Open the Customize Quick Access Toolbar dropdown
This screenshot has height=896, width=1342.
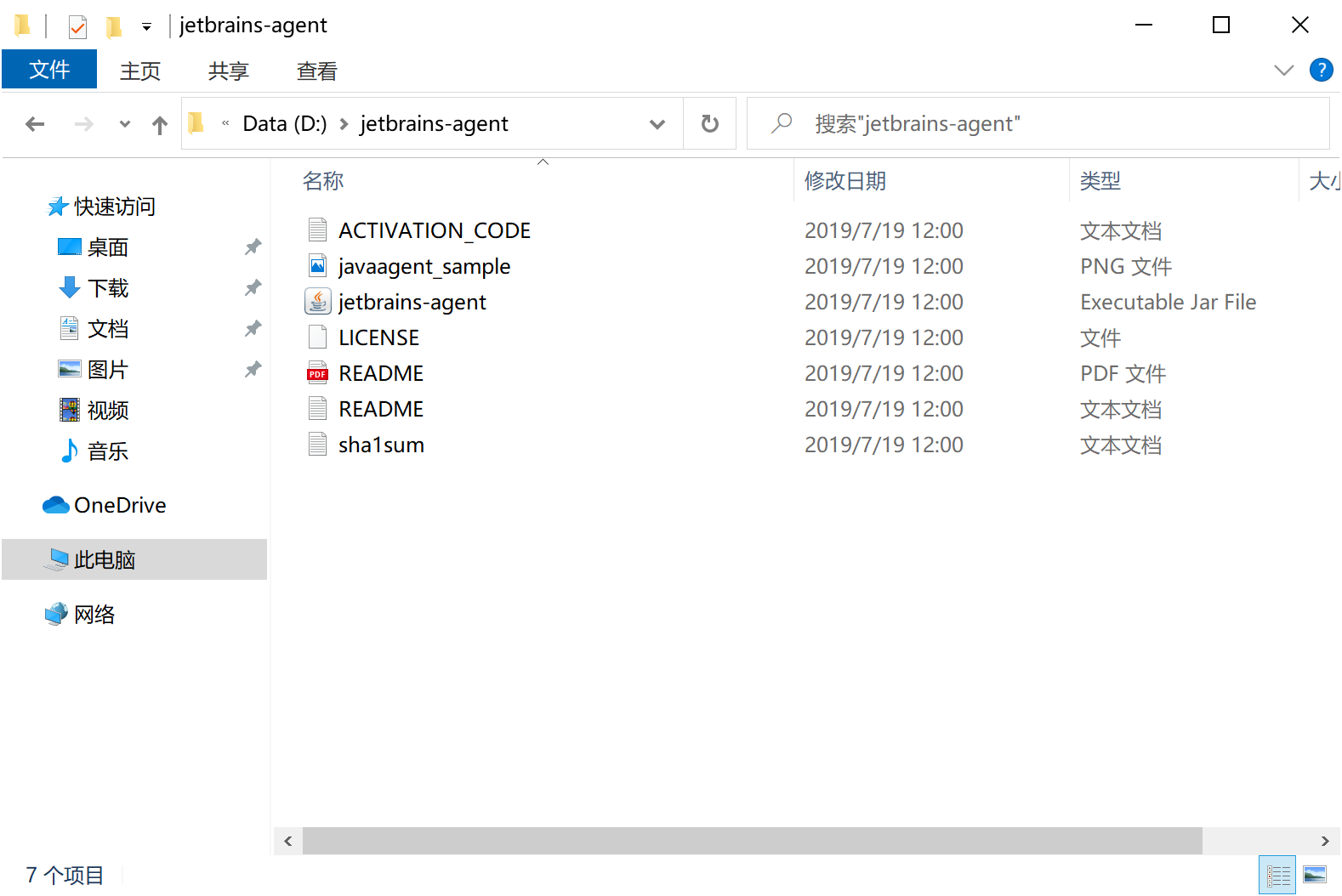pyautogui.click(x=146, y=27)
